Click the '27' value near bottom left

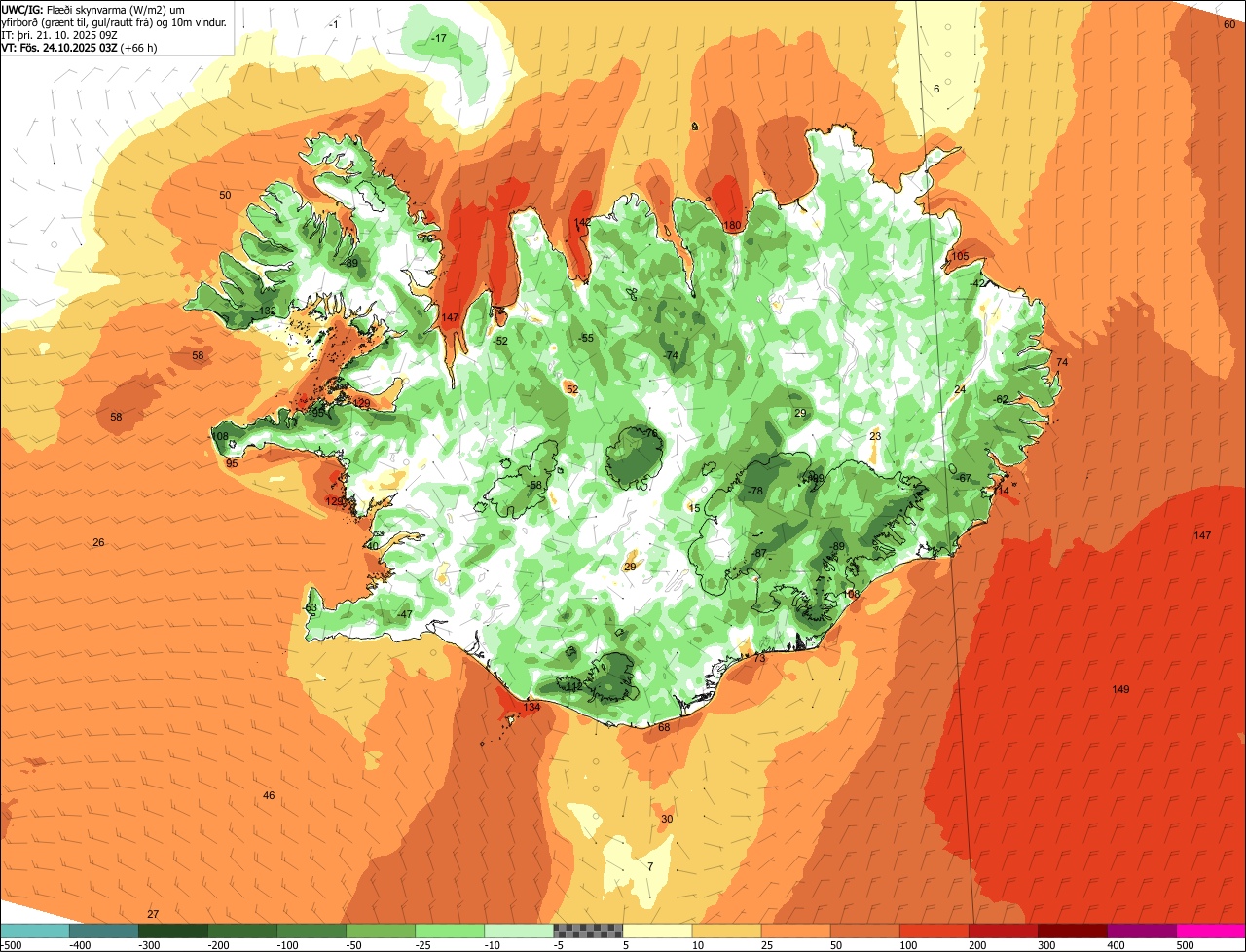153,914
